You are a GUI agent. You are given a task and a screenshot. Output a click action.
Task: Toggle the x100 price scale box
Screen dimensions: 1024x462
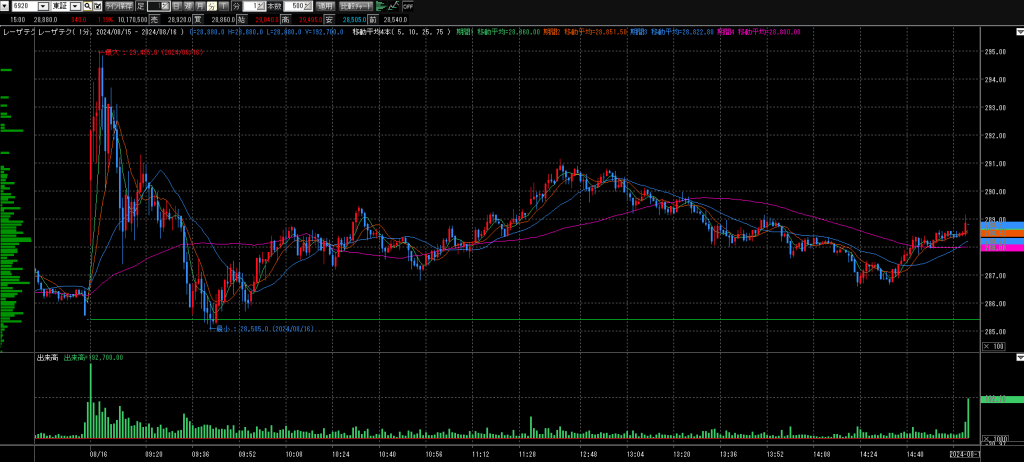[993, 346]
